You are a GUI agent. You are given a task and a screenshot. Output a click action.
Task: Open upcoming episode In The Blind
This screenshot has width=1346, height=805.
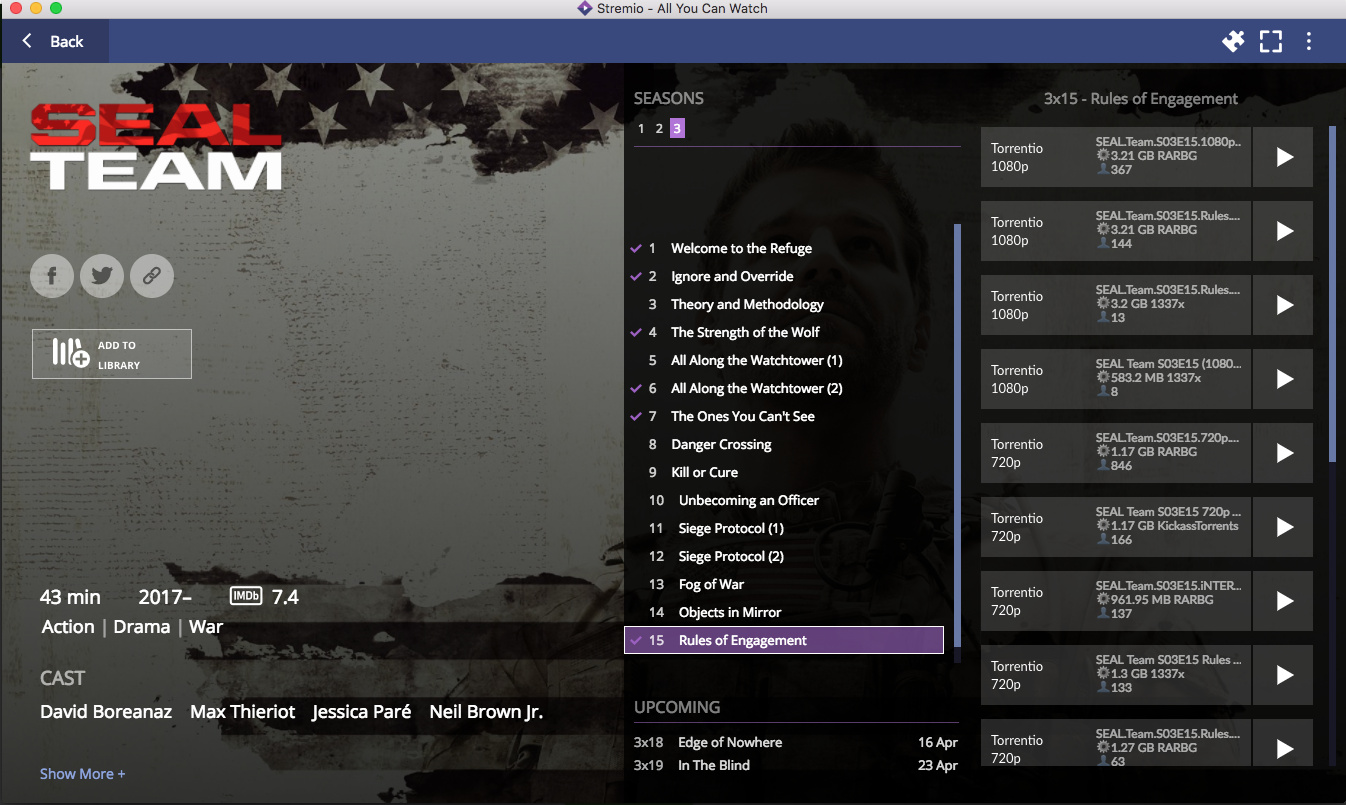pos(796,765)
